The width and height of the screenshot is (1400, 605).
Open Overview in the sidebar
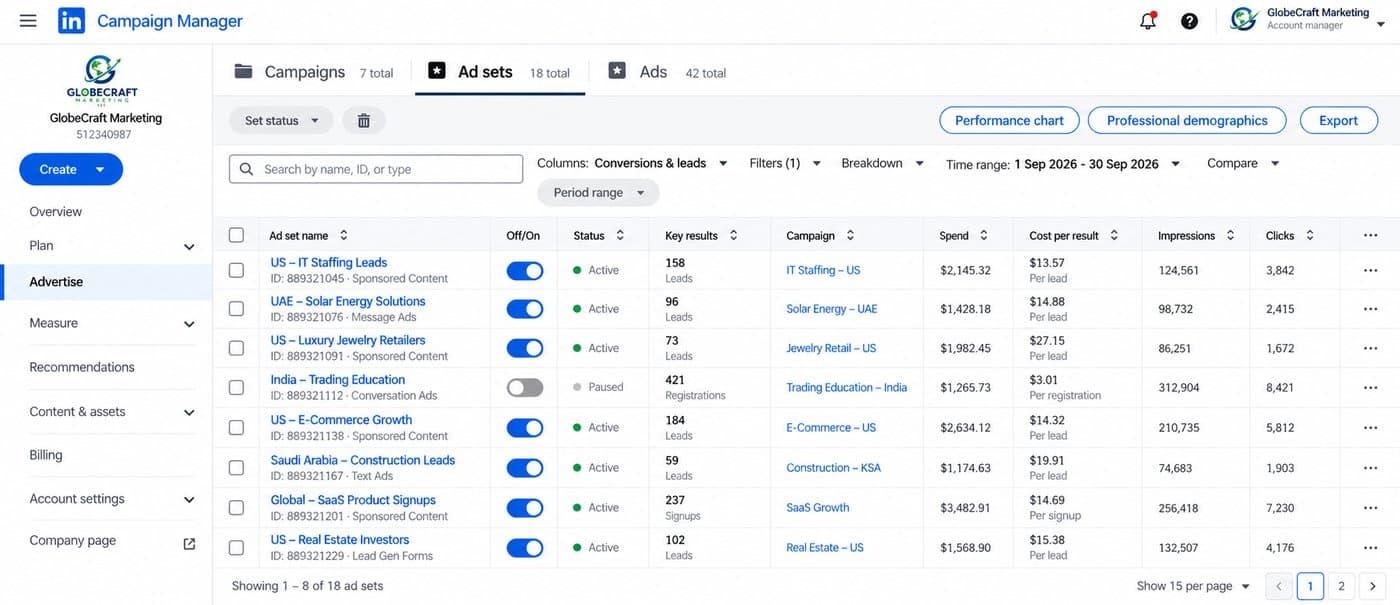(x=56, y=211)
